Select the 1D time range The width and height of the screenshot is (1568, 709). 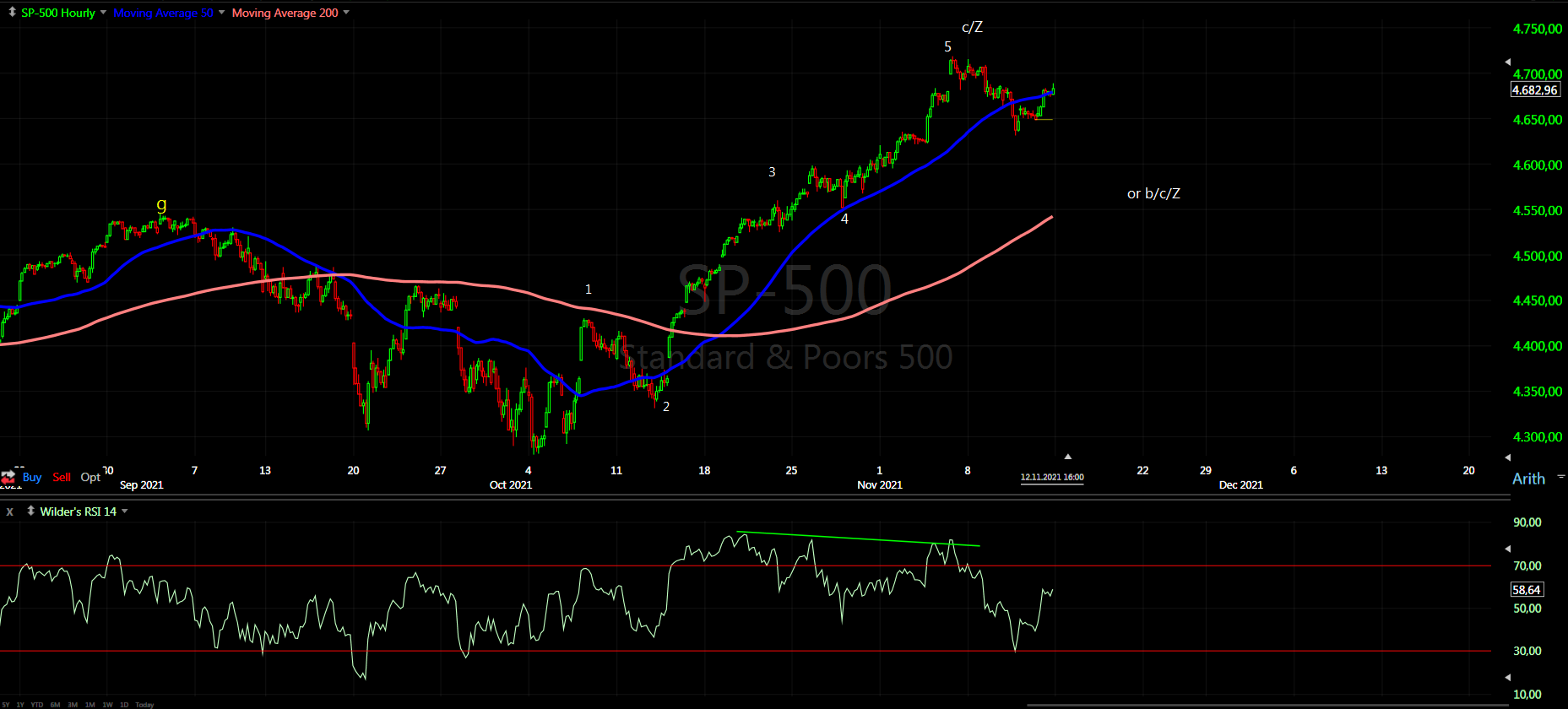[x=124, y=705]
